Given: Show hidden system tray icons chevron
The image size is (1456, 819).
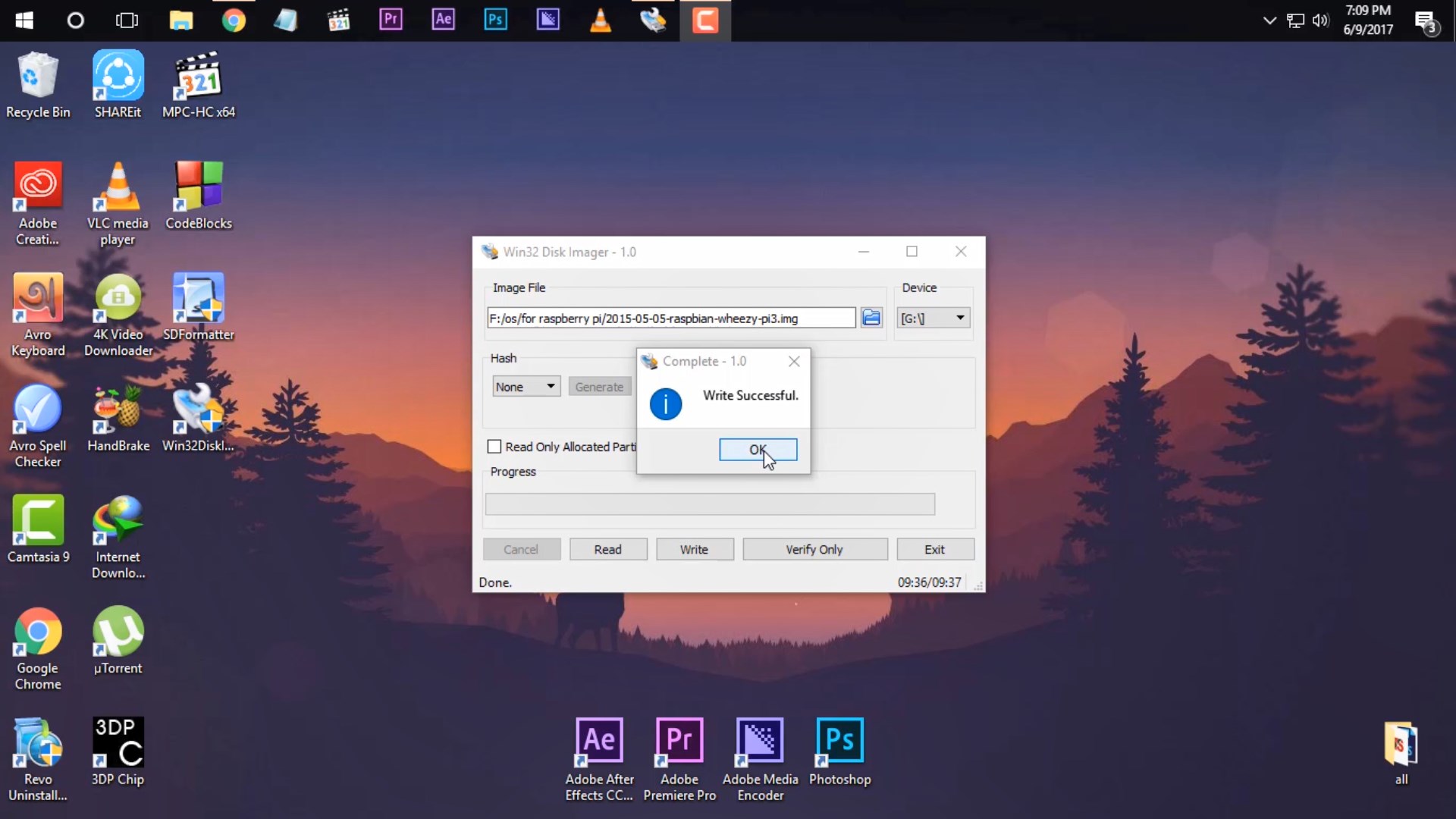Looking at the screenshot, I should tap(1269, 20).
